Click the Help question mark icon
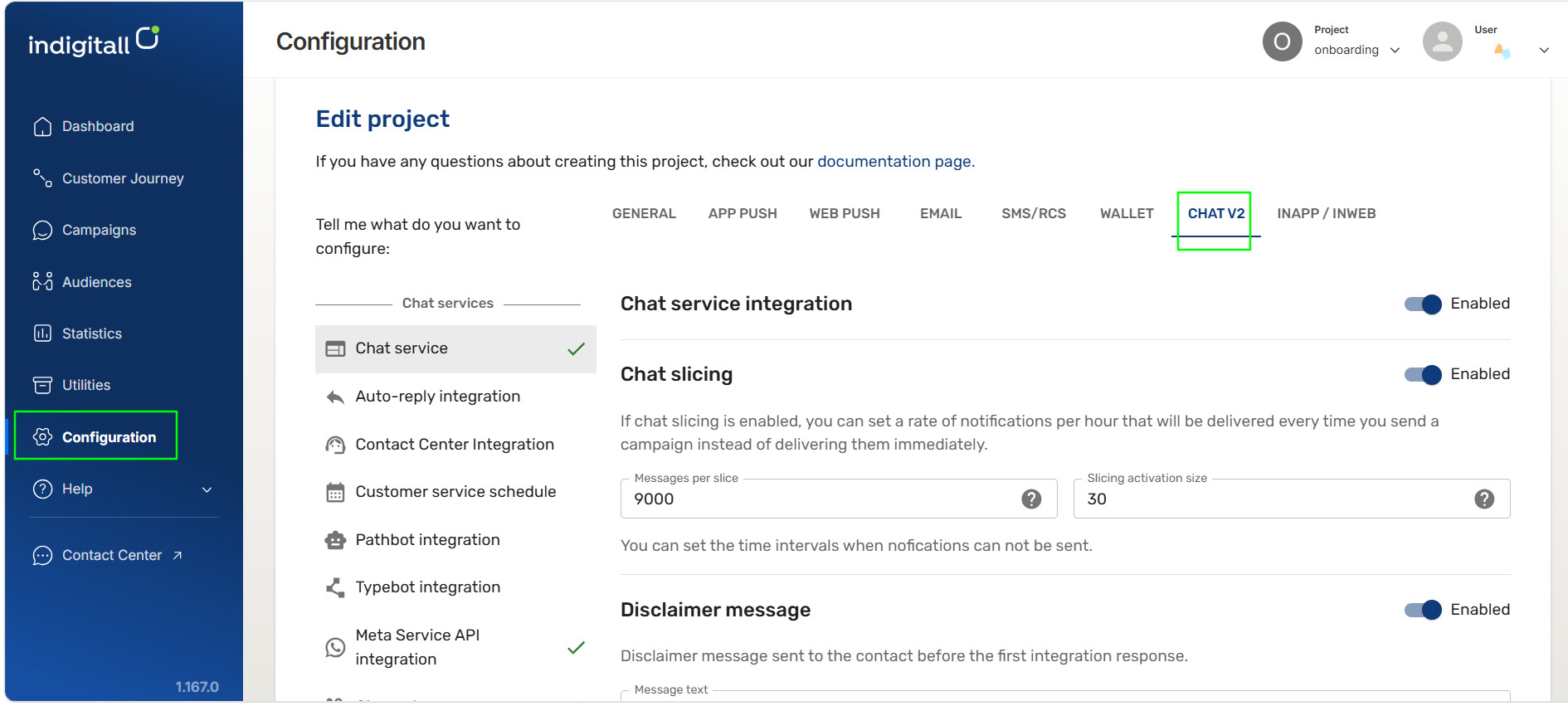Viewport: 1568px width, 706px height. pos(42,489)
